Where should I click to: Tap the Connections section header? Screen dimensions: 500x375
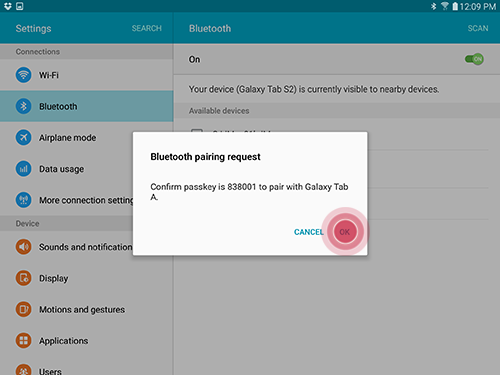point(38,52)
